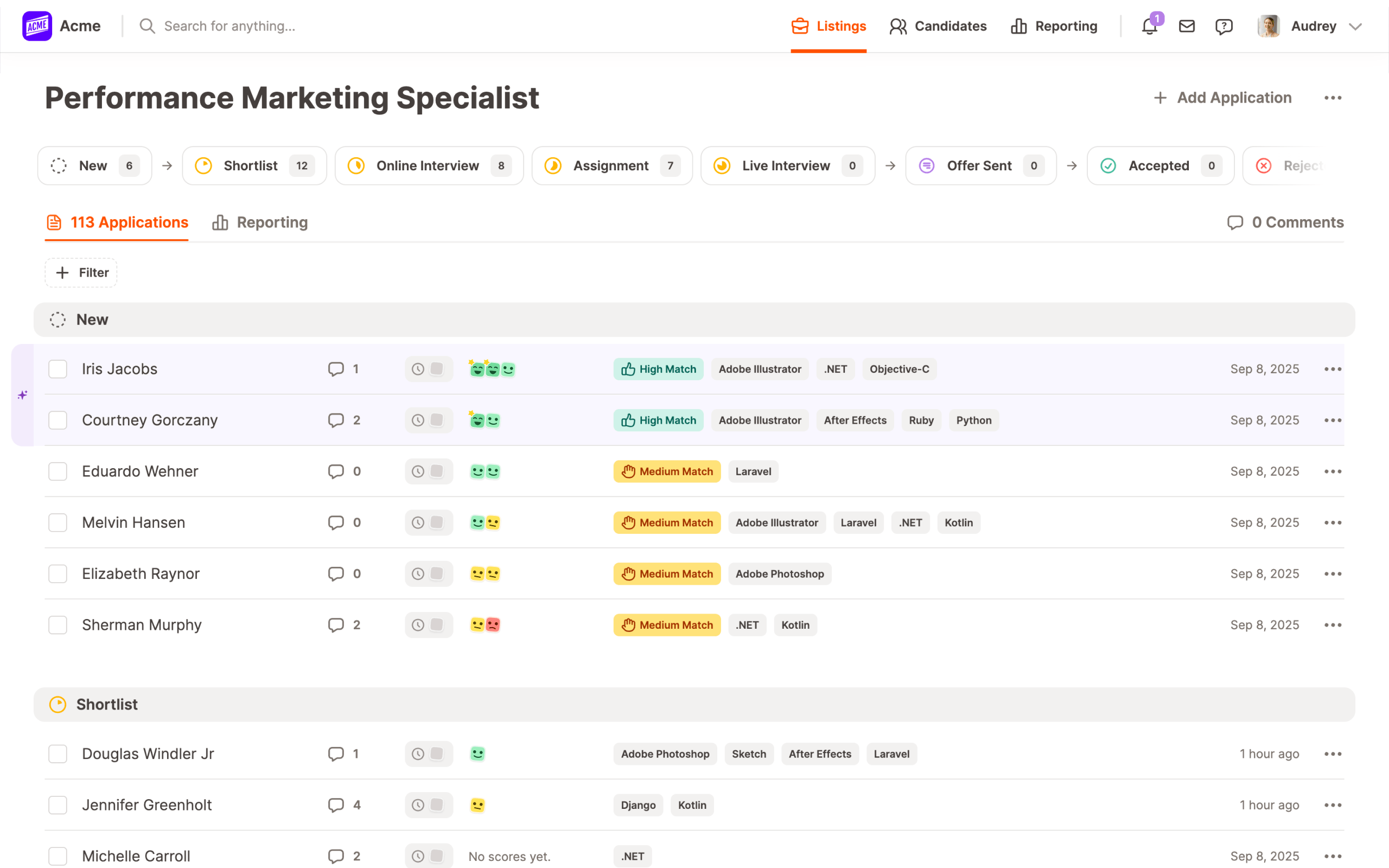Click the clock icon in Iris Jacobs row

(418, 369)
